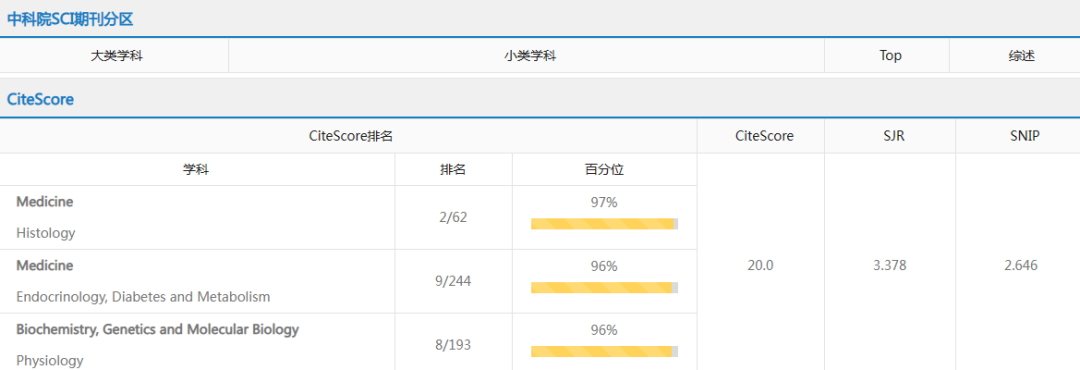Click the Top column header
Image resolution: width=1080 pixels, height=370 pixels.
(x=890, y=56)
